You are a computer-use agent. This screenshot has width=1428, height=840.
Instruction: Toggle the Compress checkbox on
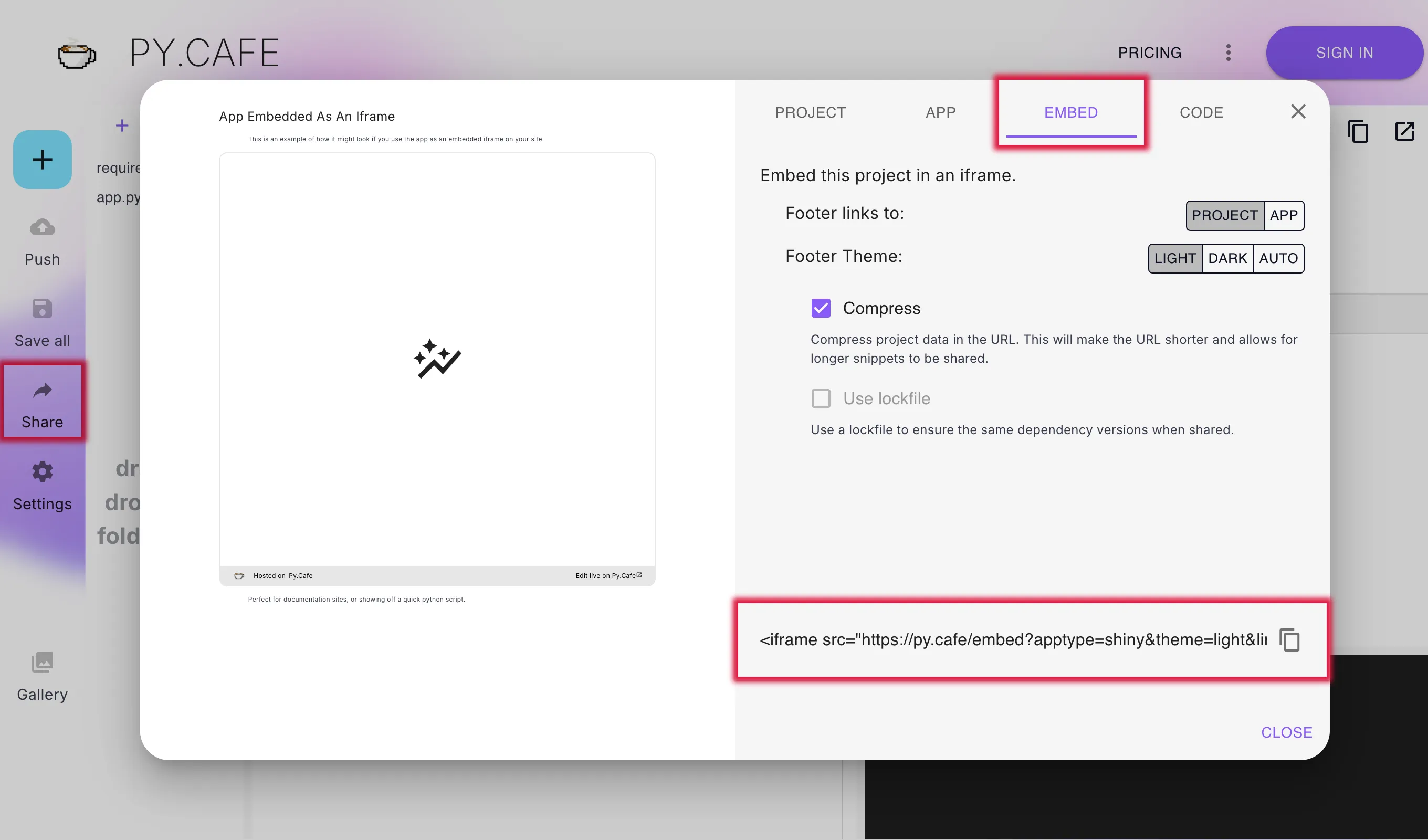pyautogui.click(x=821, y=308)
